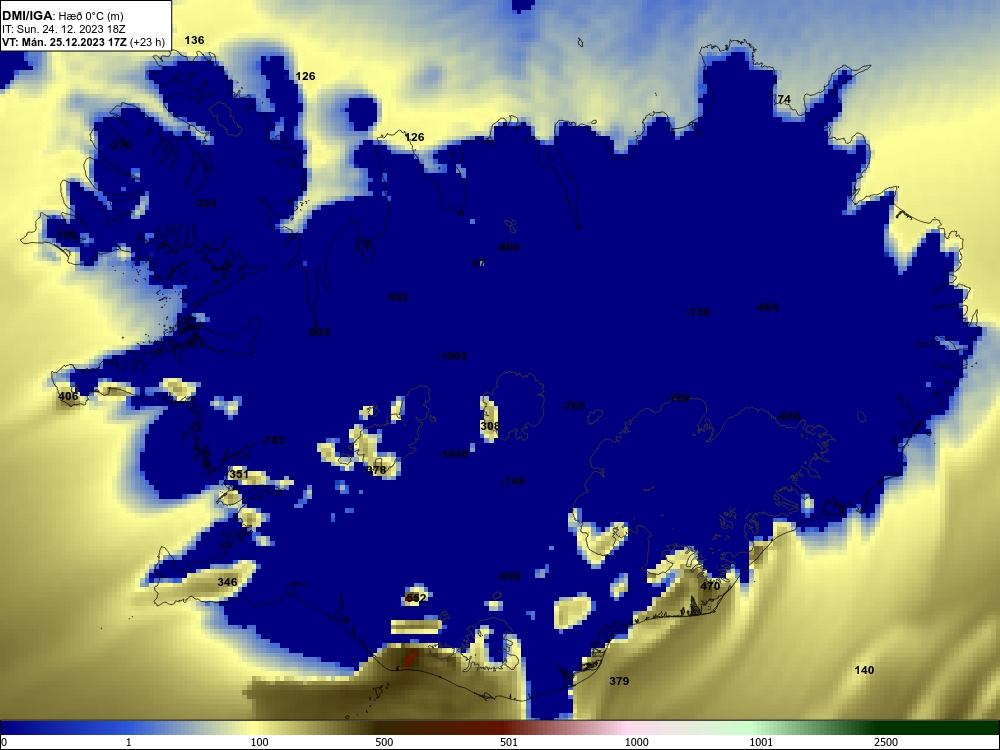
Task: Click the map value -270
Action: (120, 145)
